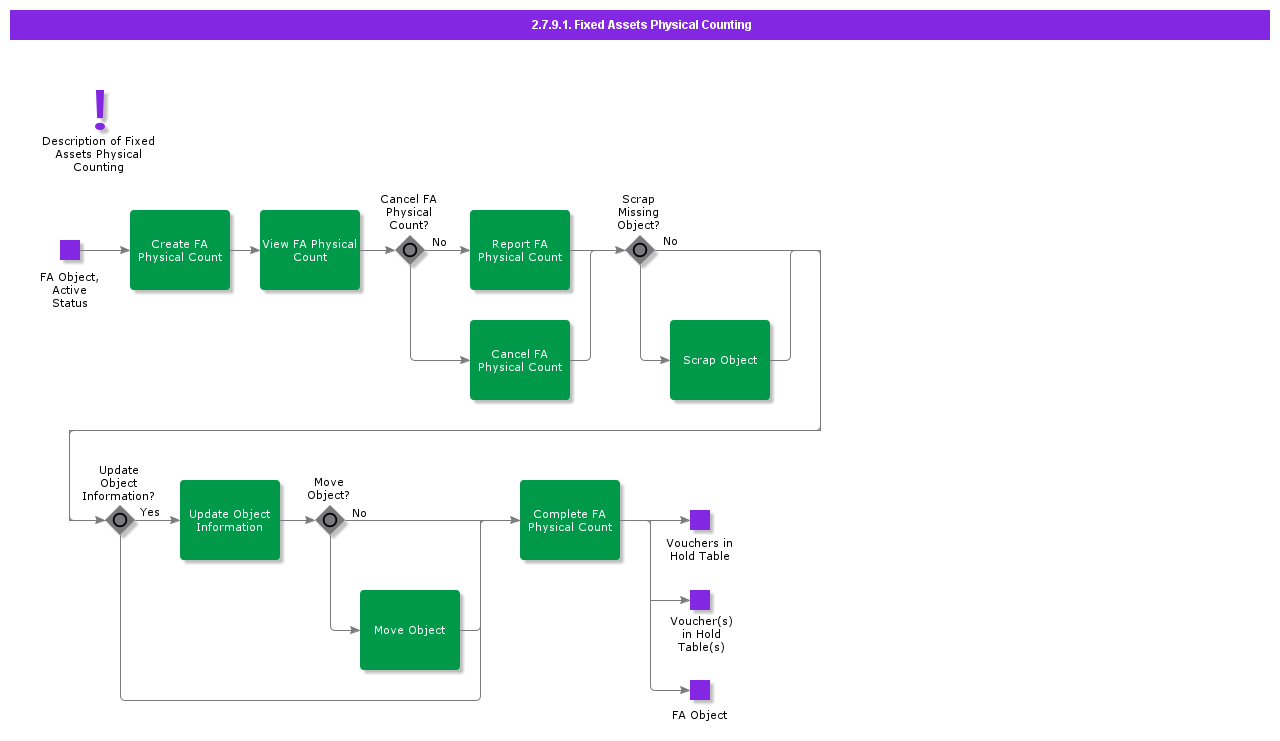The width and height of the screenshot is (1280, 741).
Task: Select the Vouchers in Hold Table end event
Action: 700,520
